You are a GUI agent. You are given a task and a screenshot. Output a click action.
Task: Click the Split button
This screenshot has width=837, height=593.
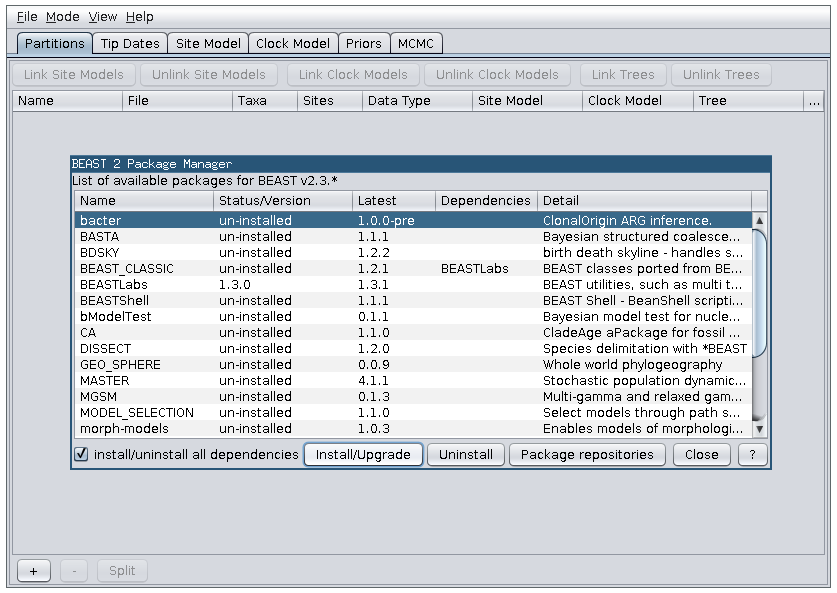122,571
